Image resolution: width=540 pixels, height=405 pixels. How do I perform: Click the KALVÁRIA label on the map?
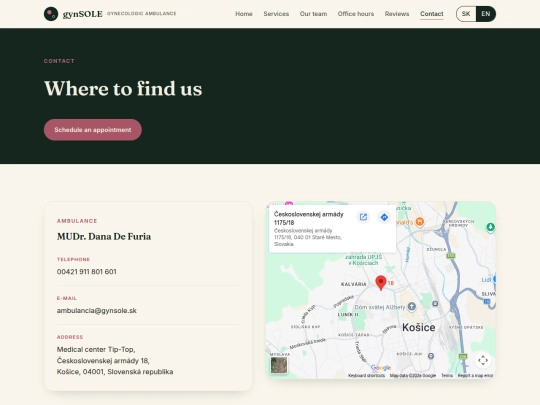354,284
